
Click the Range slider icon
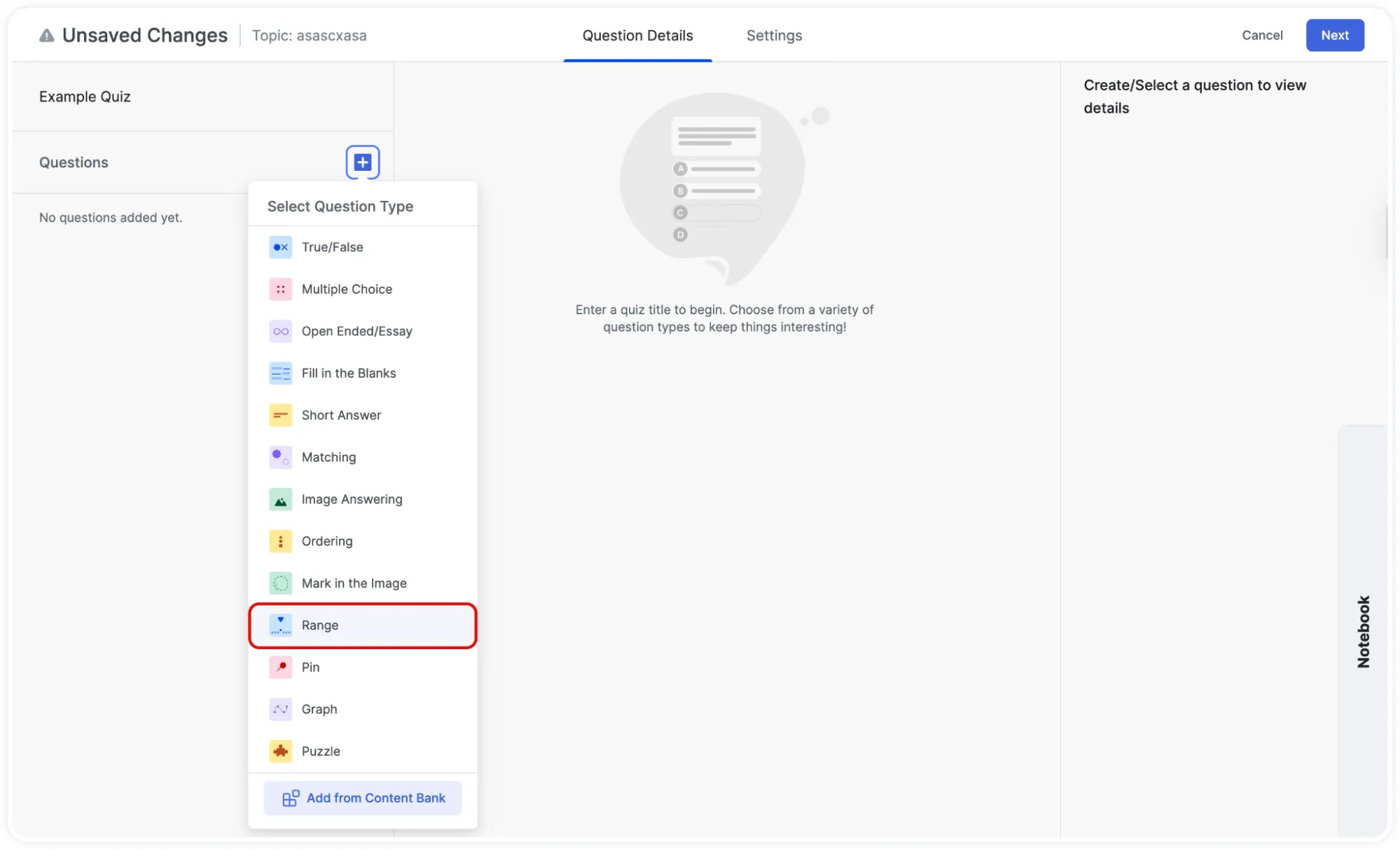(x=280, y=625)
